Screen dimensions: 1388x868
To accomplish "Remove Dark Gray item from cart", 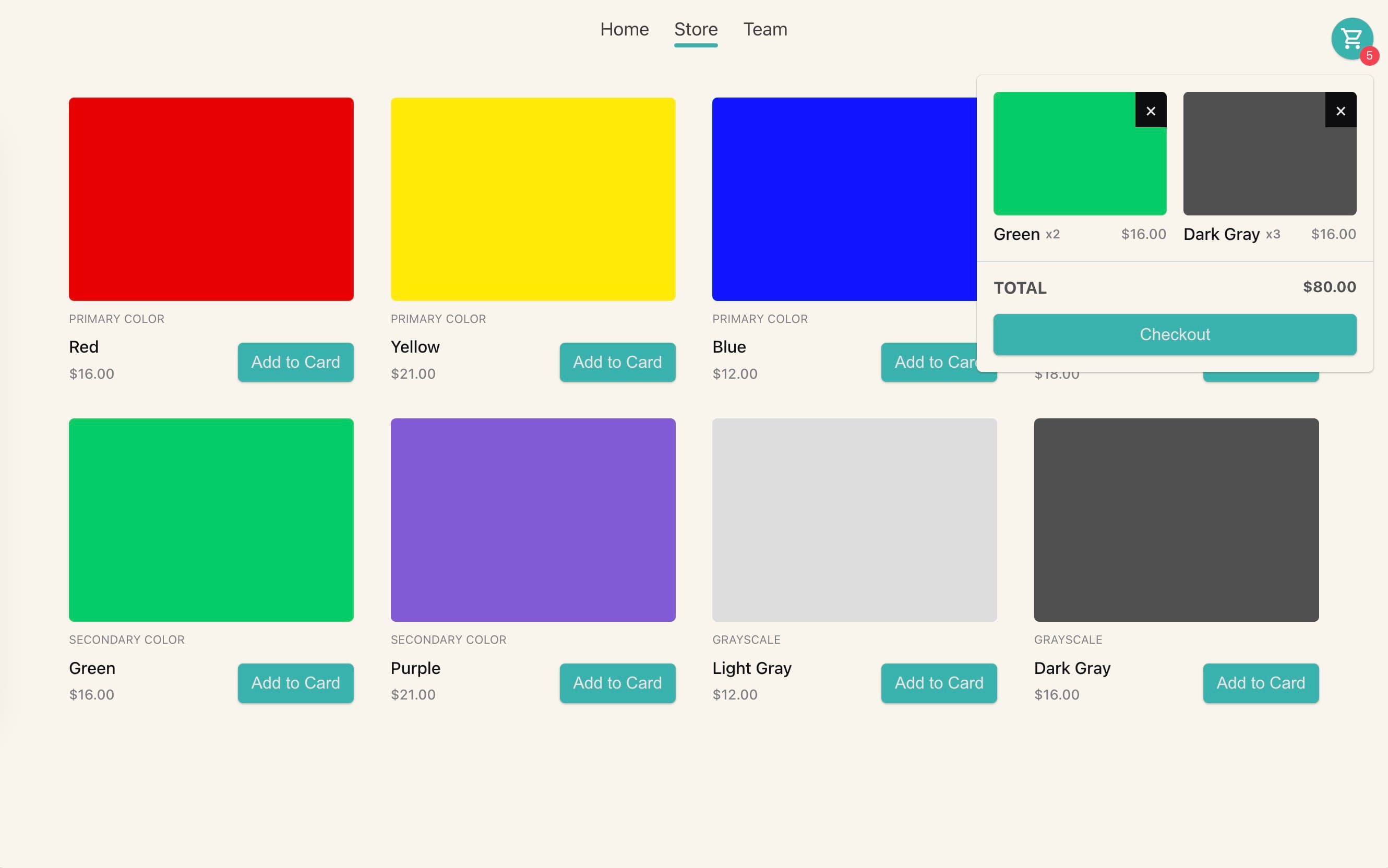I will [1341, 110].
